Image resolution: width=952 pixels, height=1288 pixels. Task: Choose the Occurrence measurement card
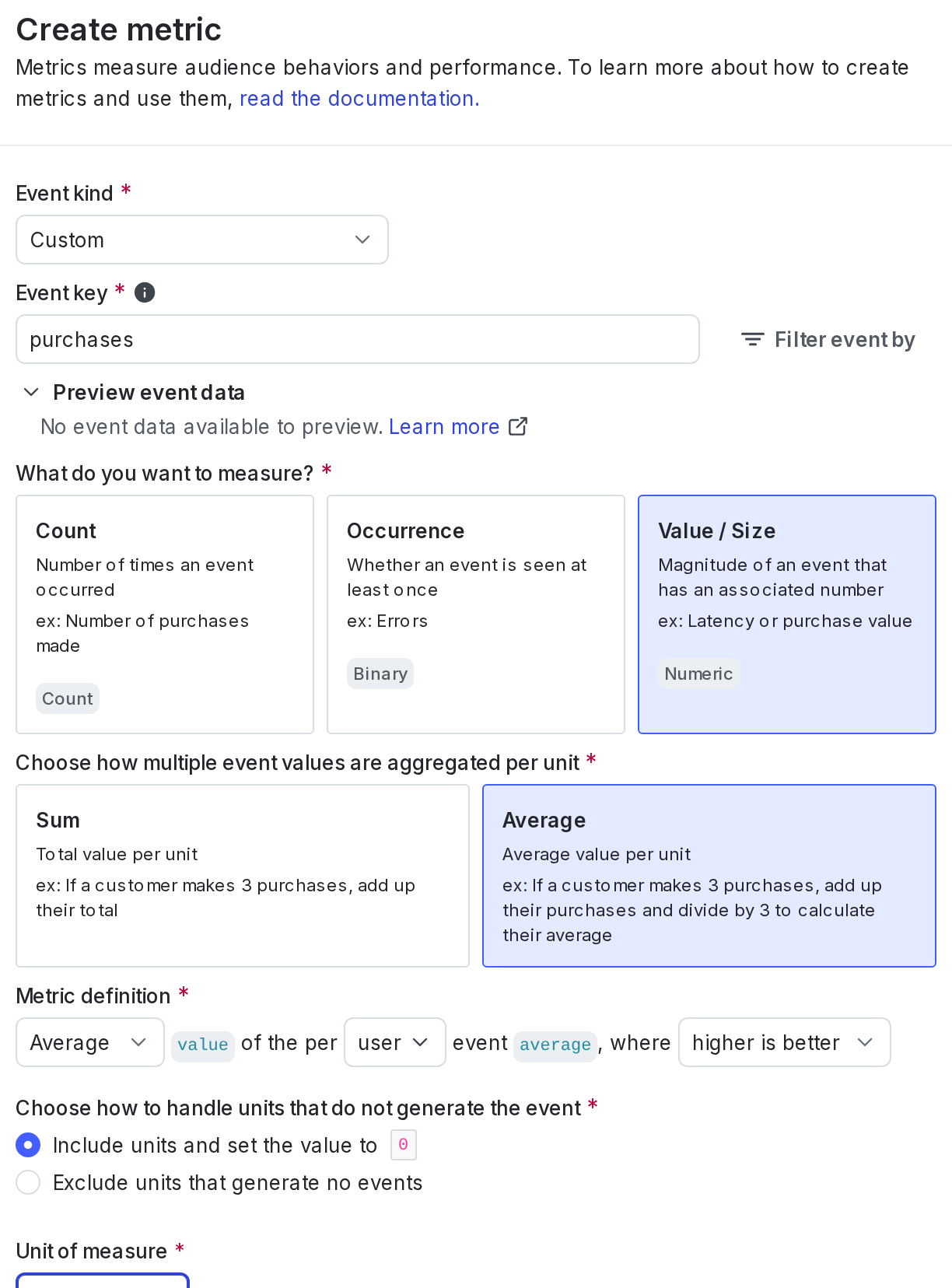click(476, 614)
